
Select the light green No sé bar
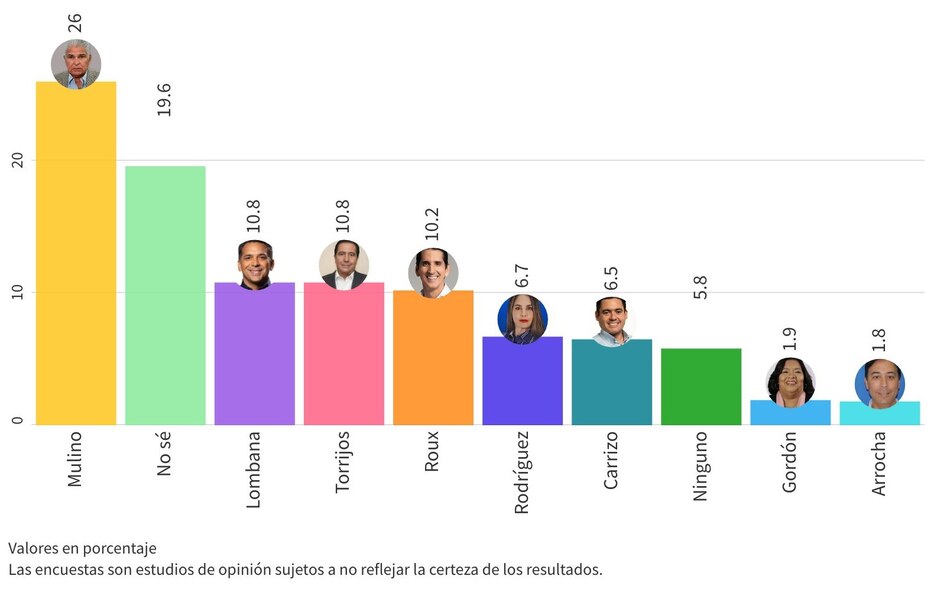[x=165, y=300]
